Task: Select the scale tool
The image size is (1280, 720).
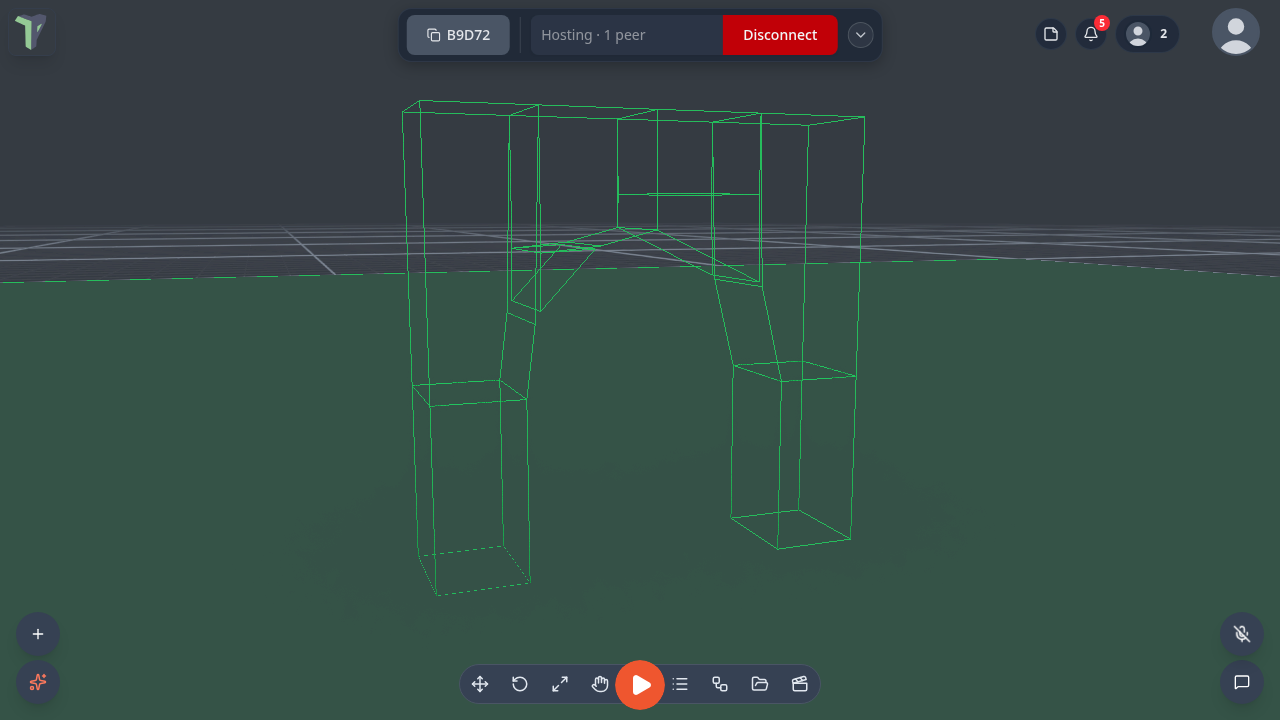Action: 560,684
